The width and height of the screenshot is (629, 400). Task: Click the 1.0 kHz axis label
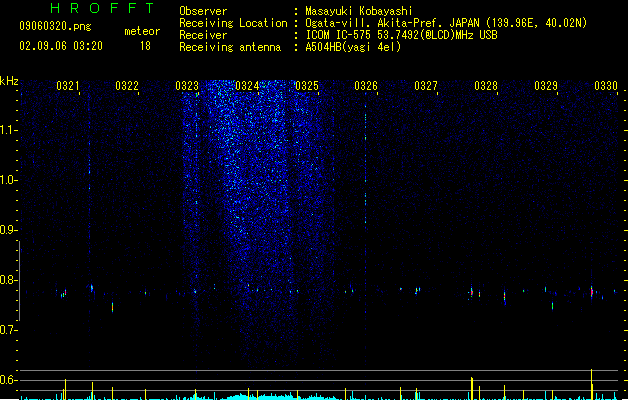pyautogui.click(x=8, y=180)
